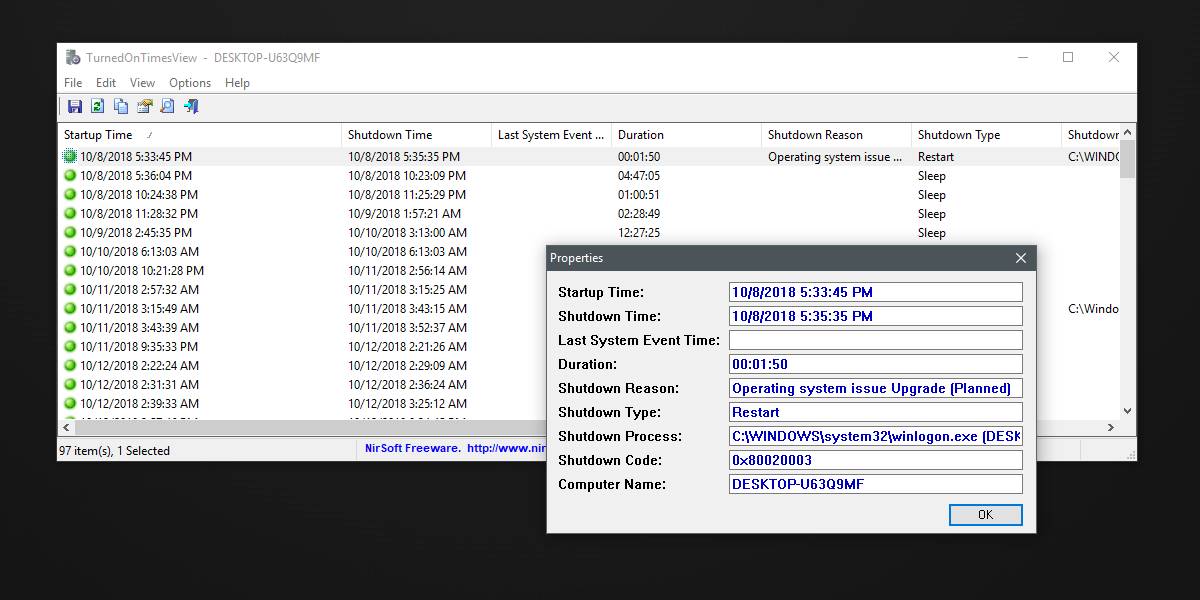The width and height of the screenshot is (1200, 600).
Task: Click 'Operating system issue' cell in list
Action: pyautogui.click(x=836, y=156)
